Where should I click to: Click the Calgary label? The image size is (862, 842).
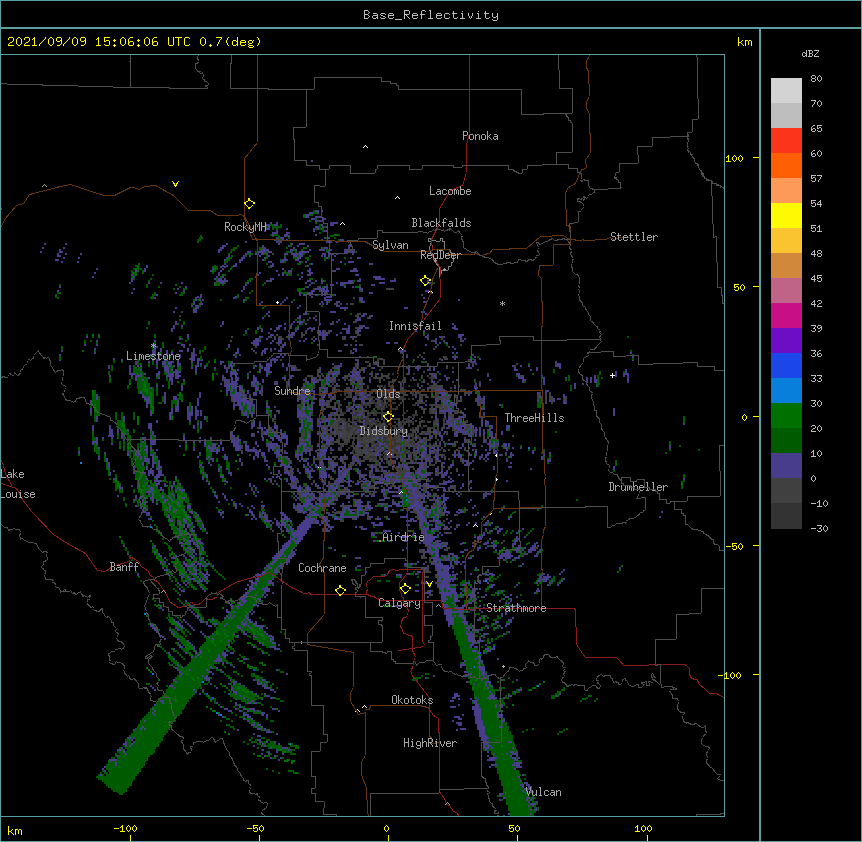click(399, 603)
